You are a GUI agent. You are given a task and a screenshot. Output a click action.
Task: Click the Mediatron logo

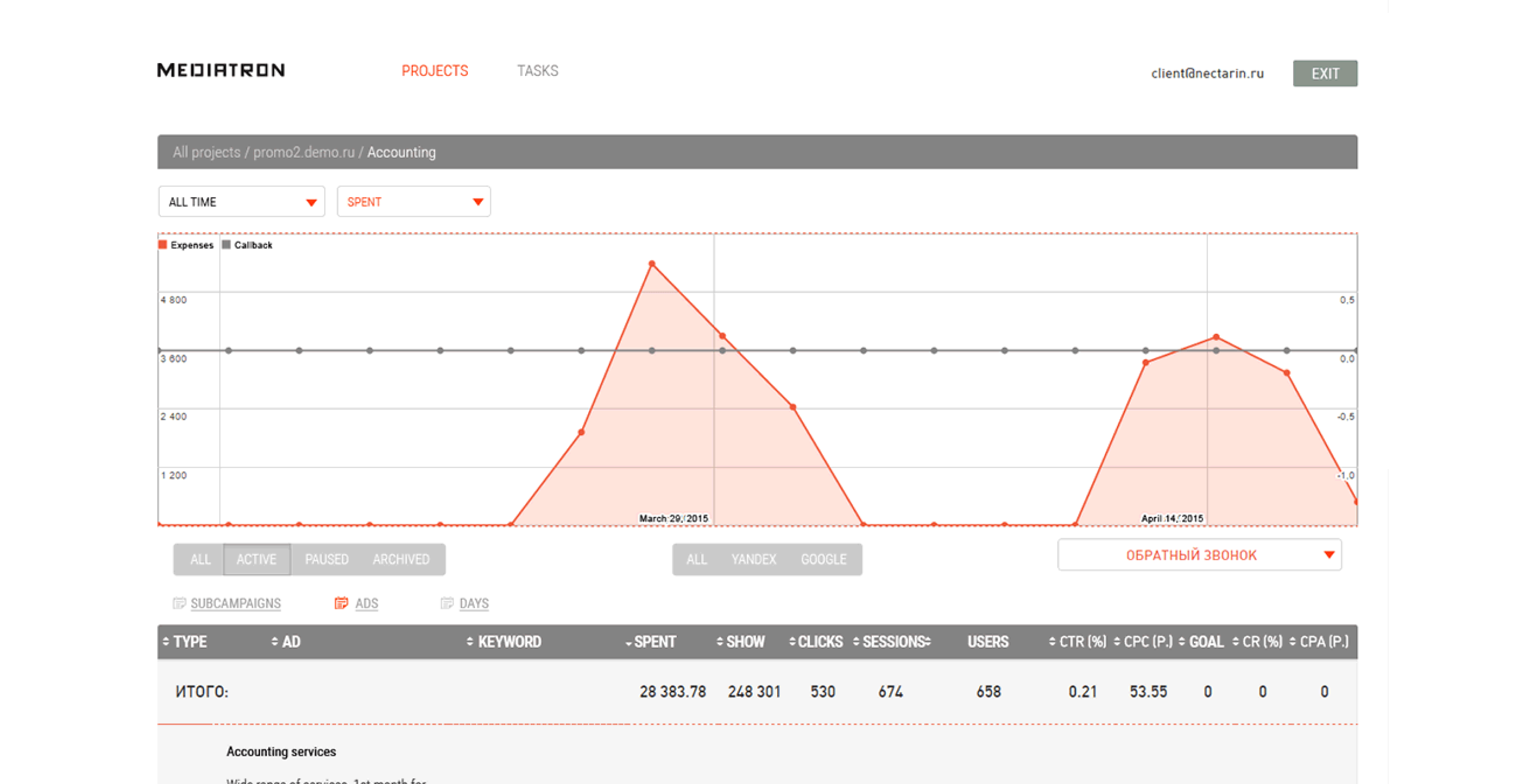(221, 70)
